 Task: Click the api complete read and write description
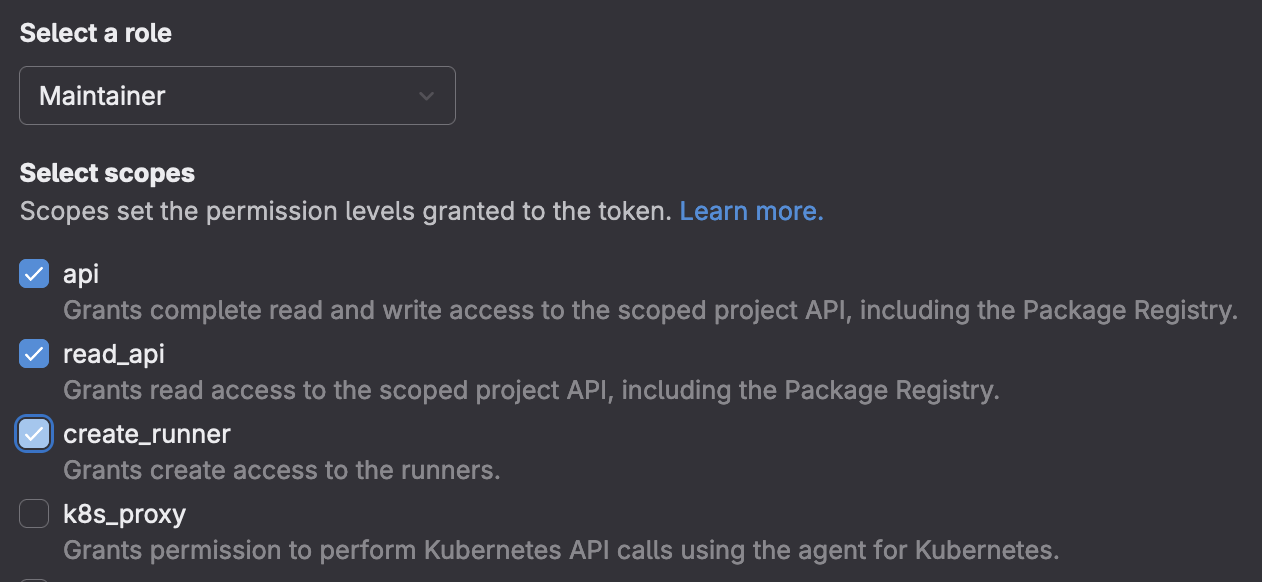pyautogui.click(x=650, y=310)
